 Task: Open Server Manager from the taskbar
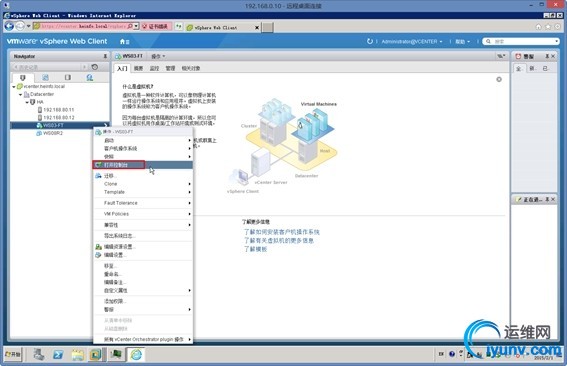(x=39, y=354)
